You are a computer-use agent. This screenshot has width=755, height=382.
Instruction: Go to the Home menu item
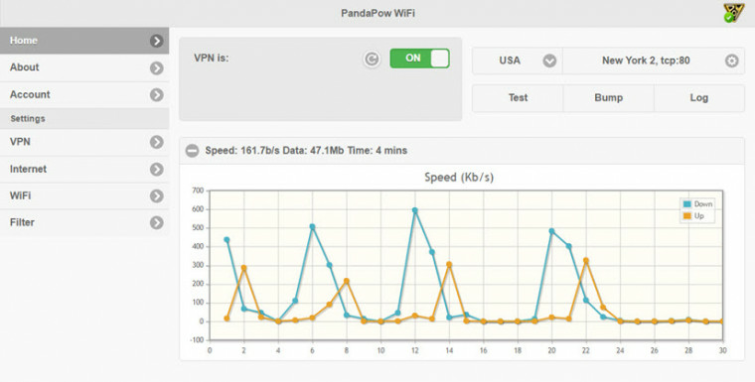[84, 40]
